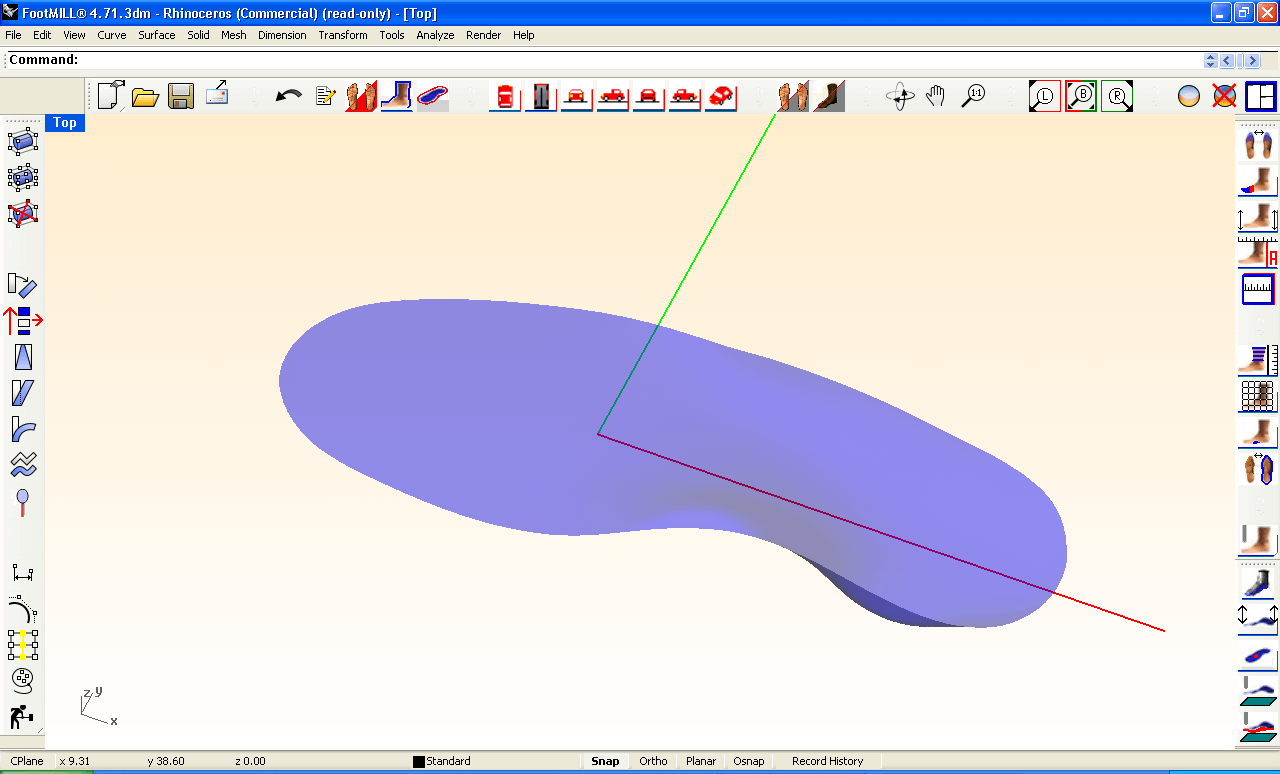Select the Rotate view icon
This screenshot has width=1280, height=774.
900,97
